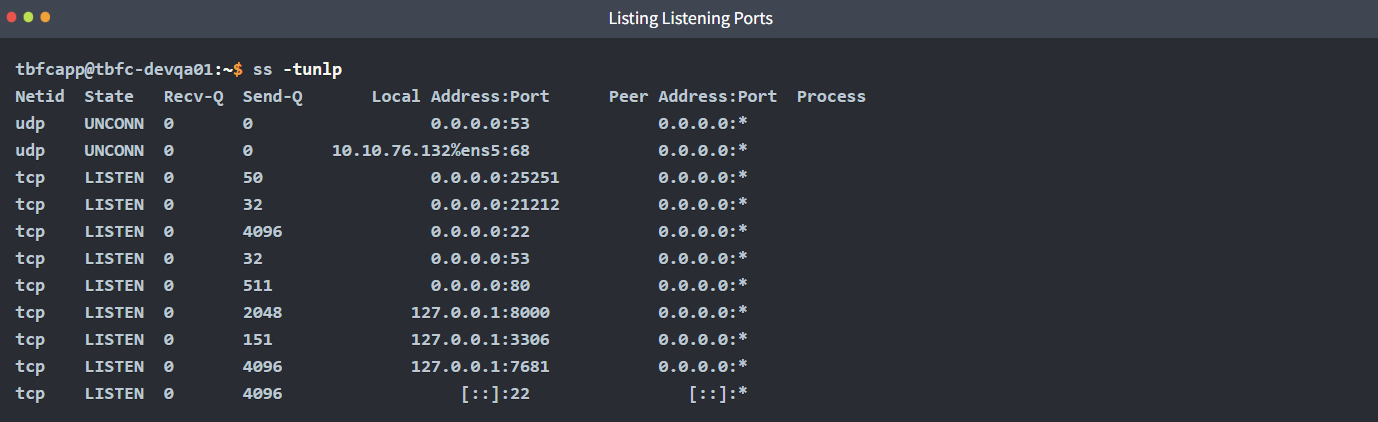Click the orange window dot

[45, 18]
